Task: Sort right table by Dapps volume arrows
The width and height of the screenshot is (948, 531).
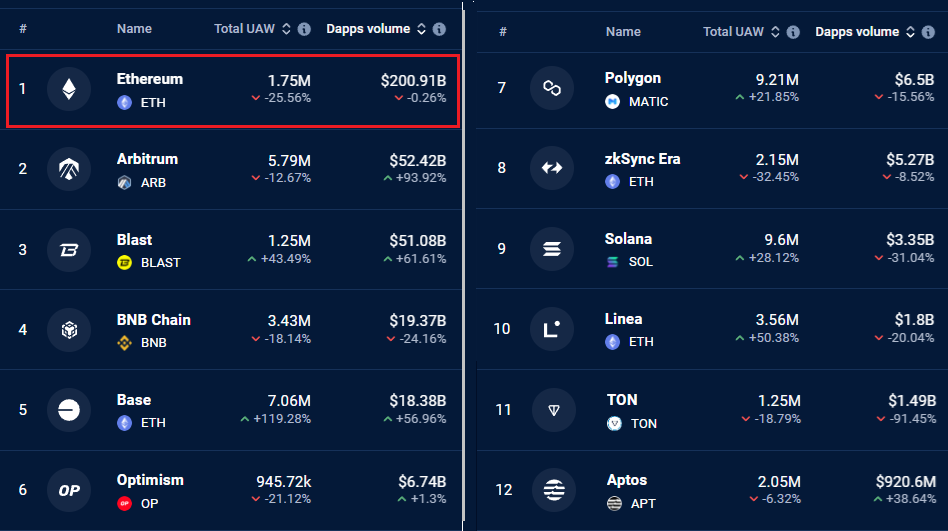Action: coord(911,32)
